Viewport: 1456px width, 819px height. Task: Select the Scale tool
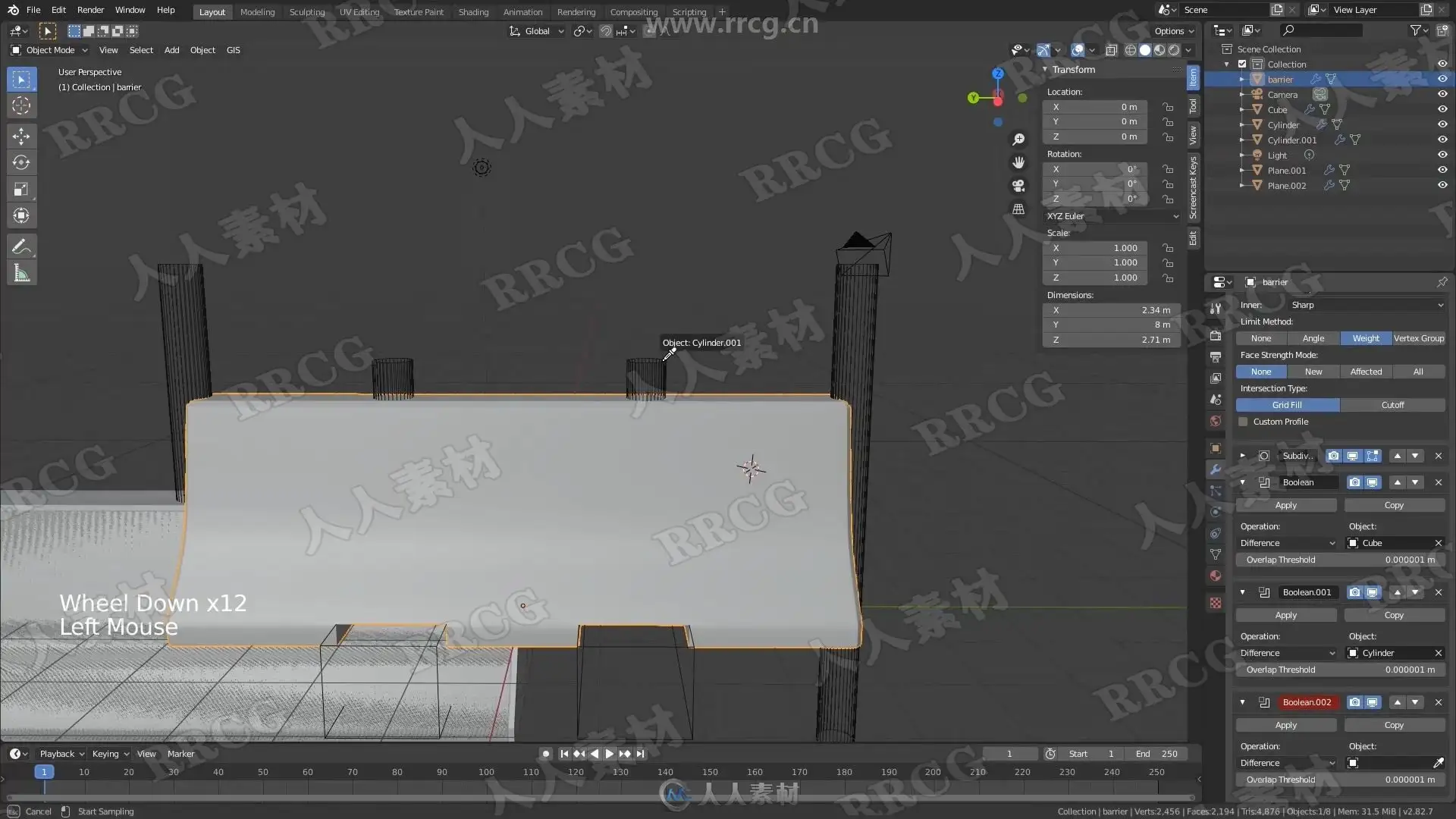coord(21,190)
